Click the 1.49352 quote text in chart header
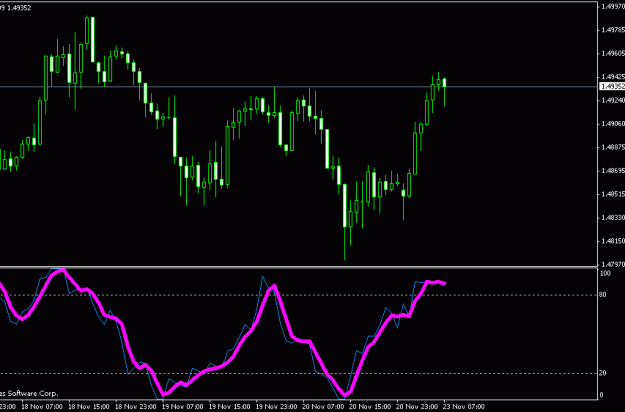The height and width of the screenshot is (412, 625). click(19, 8)
